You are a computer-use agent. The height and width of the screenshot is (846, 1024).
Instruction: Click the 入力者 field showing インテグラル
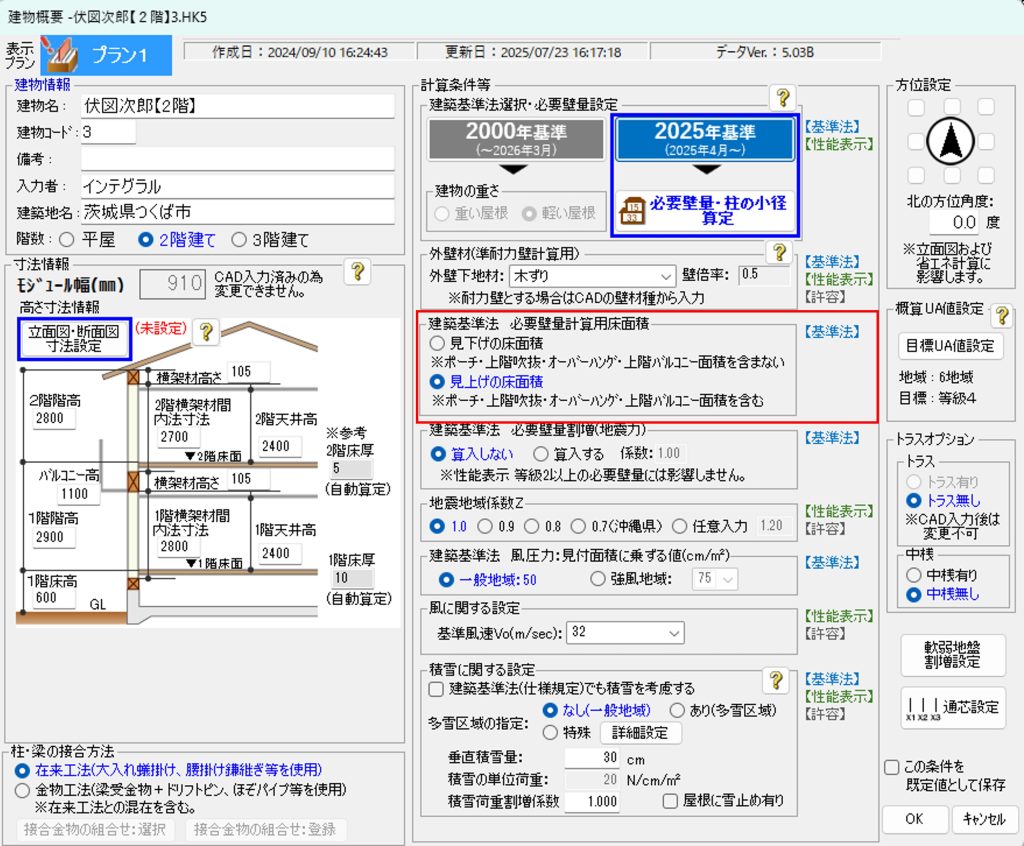tap(238, 186)
